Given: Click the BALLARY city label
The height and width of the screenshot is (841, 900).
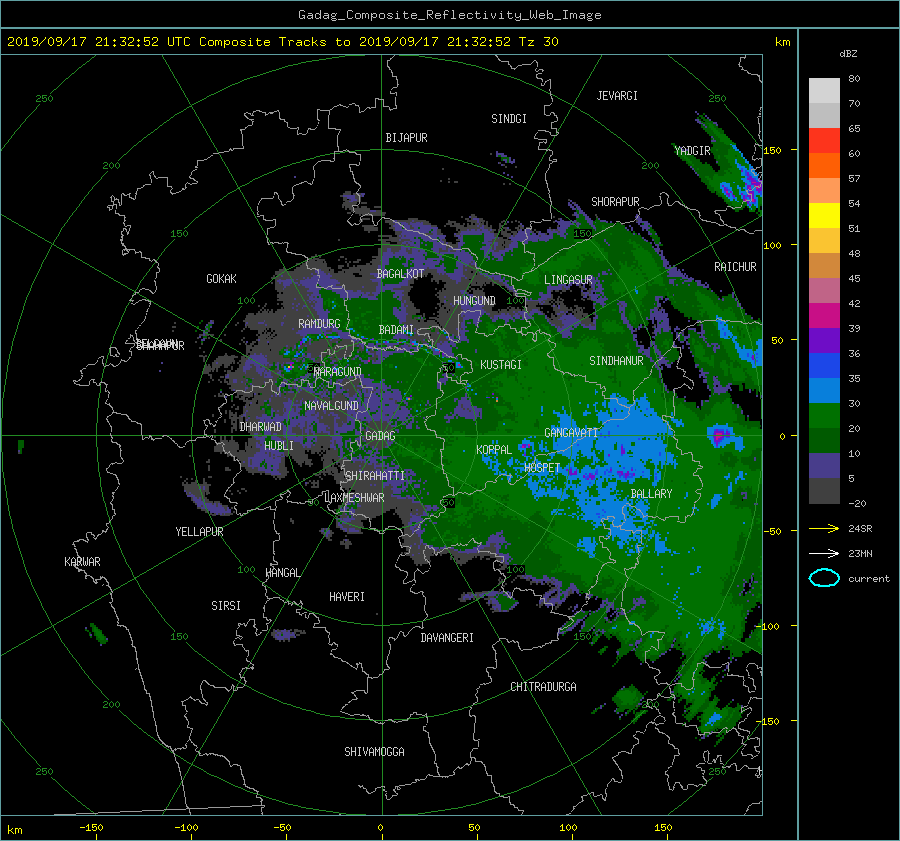Looking at the screenshot, I should (651, 494).
